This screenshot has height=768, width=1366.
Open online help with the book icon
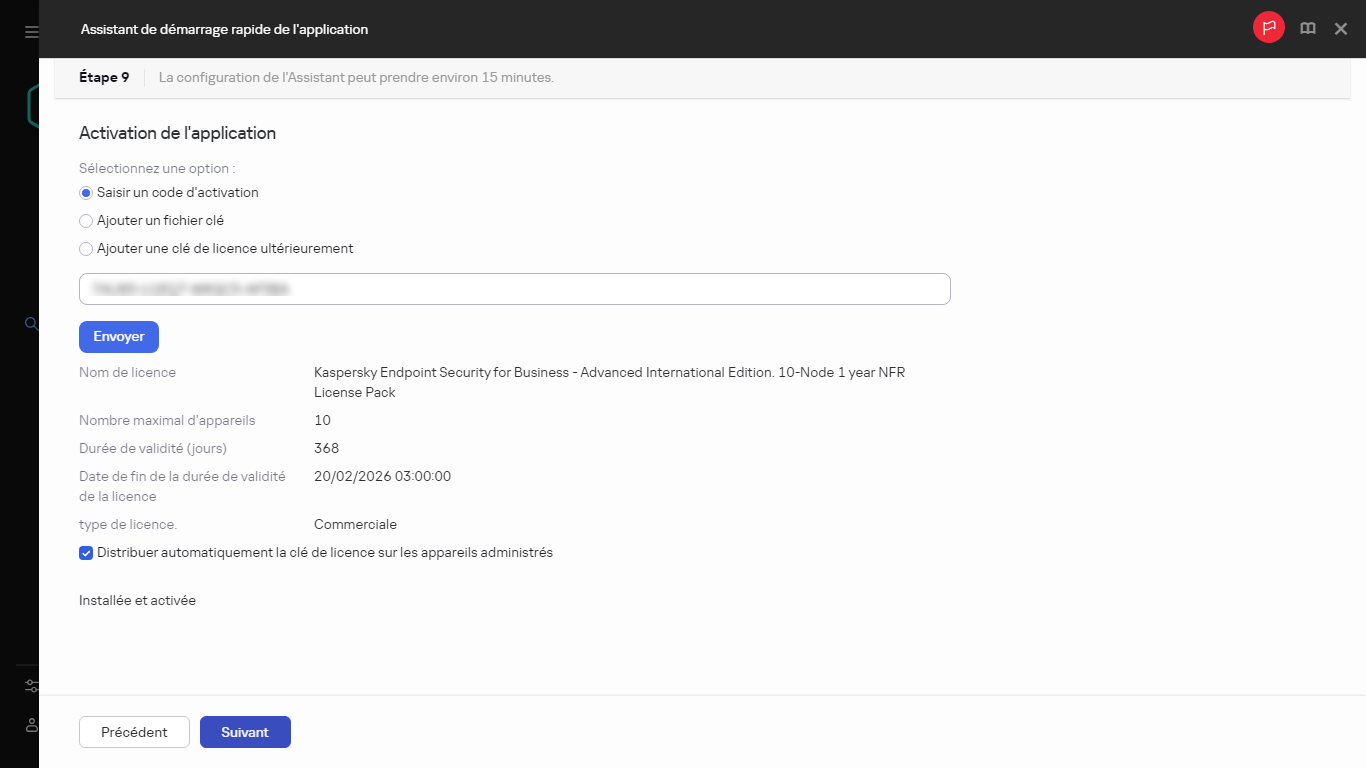click(x=1307, y=28)
